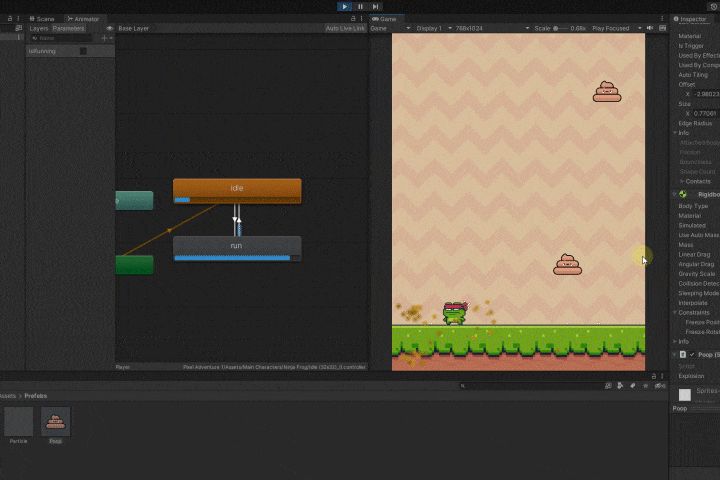The width and height of the screenshot is (720, 480).
Task: Click the Base Layer breadcrumb
Action: click(x=134, y=28)
